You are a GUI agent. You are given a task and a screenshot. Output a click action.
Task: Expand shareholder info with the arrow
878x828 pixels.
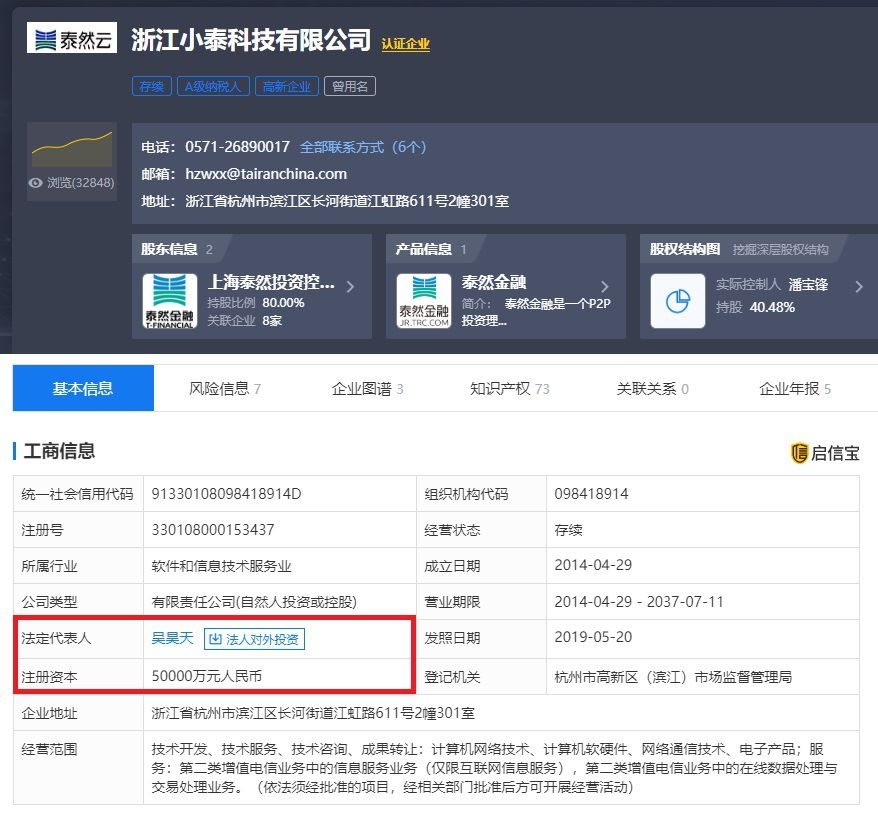pos(350,287)
